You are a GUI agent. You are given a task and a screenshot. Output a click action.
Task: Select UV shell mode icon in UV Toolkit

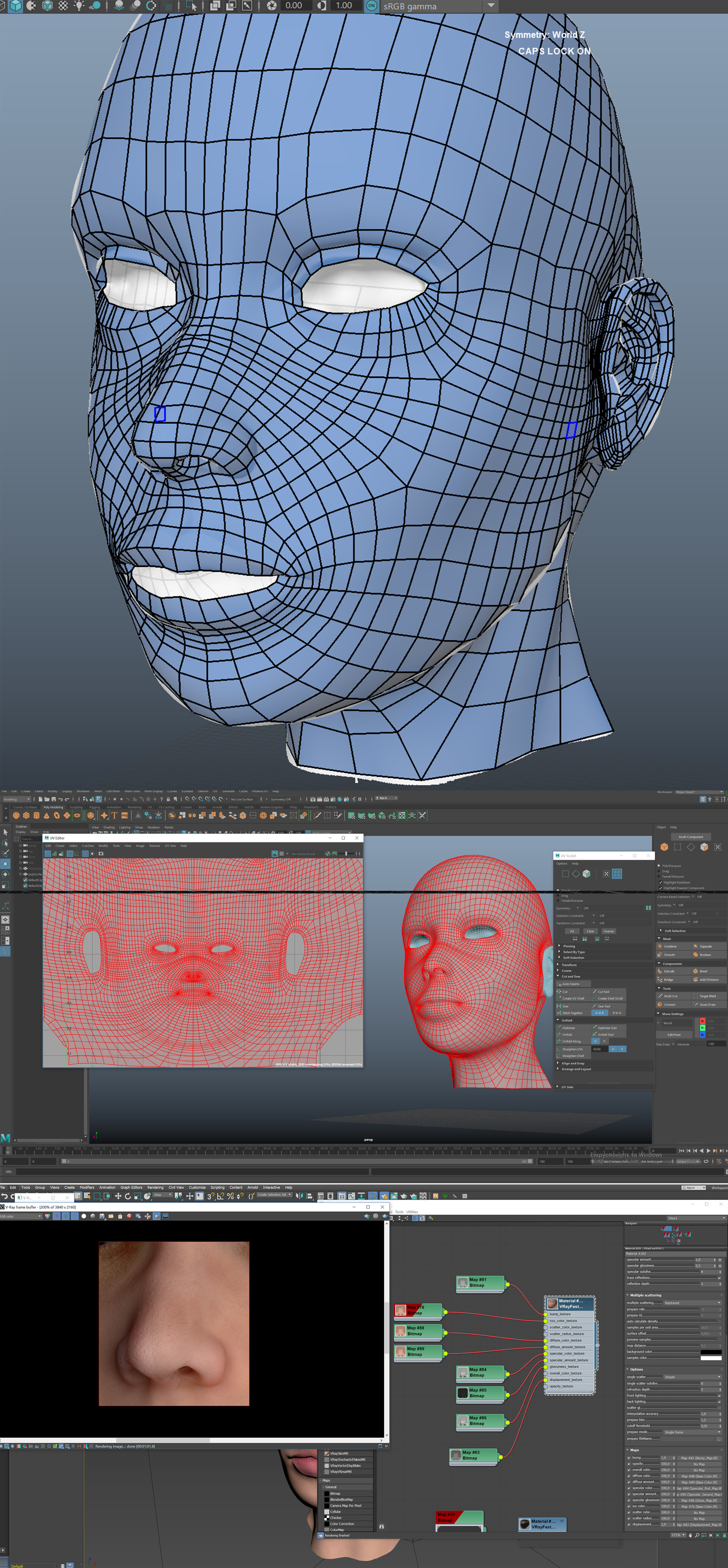[x=617, y=873]
